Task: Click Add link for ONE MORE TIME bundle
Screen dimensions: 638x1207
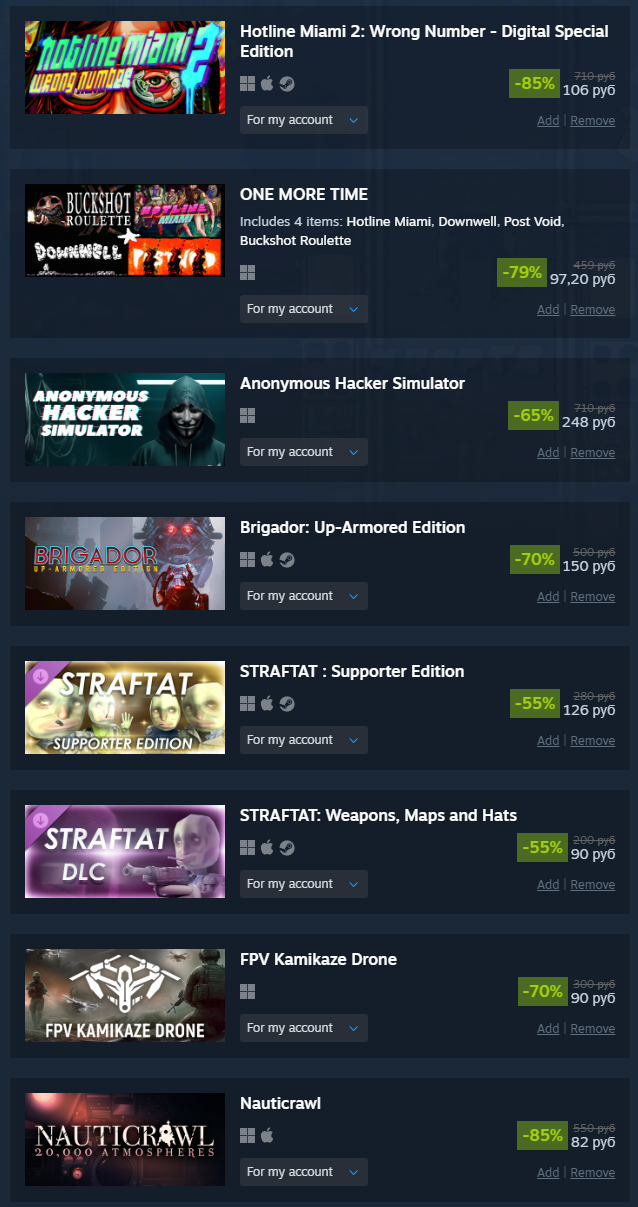Action: click(x=548, y=310)
